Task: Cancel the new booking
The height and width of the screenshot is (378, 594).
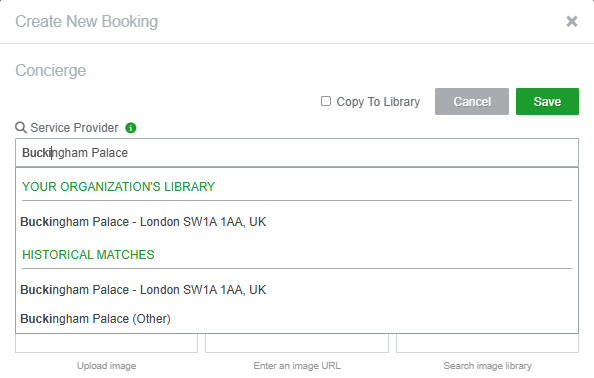Action: point(472,102)
